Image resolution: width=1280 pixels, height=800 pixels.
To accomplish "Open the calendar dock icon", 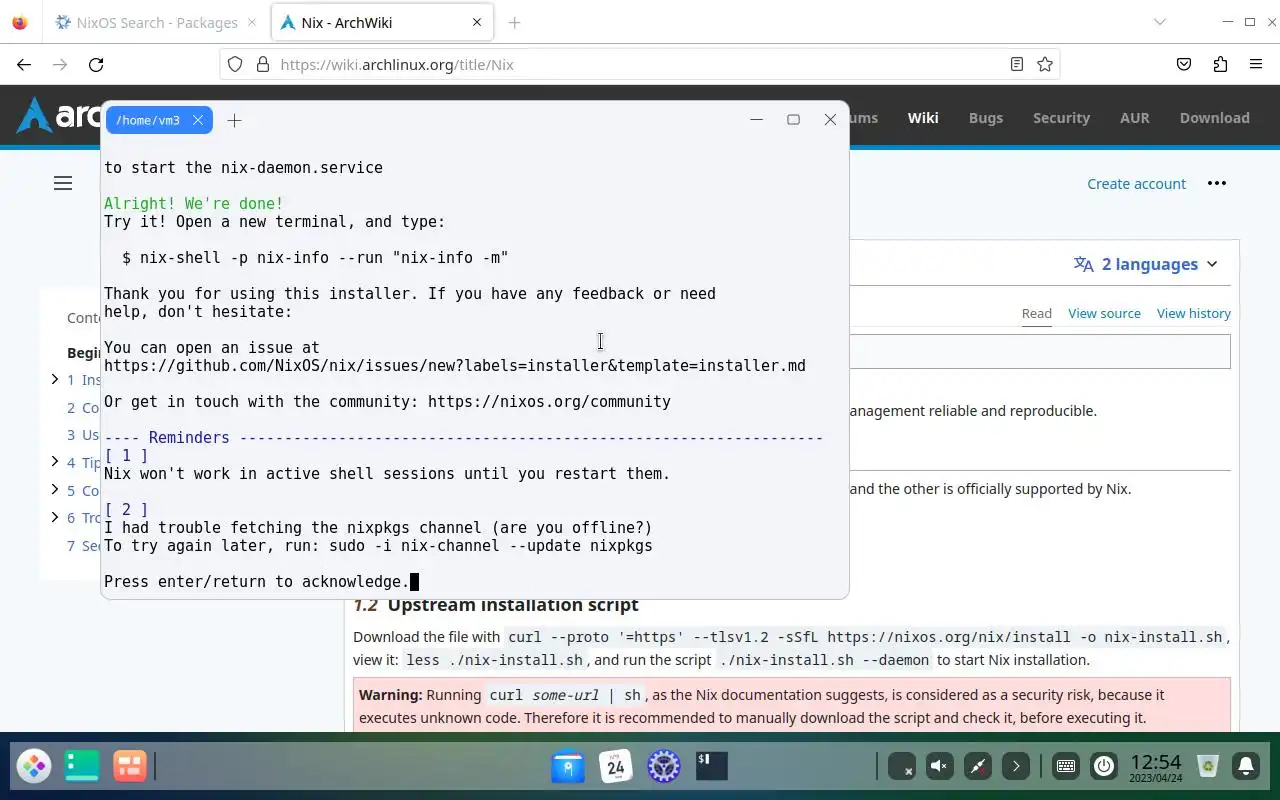I will (616, 766).
